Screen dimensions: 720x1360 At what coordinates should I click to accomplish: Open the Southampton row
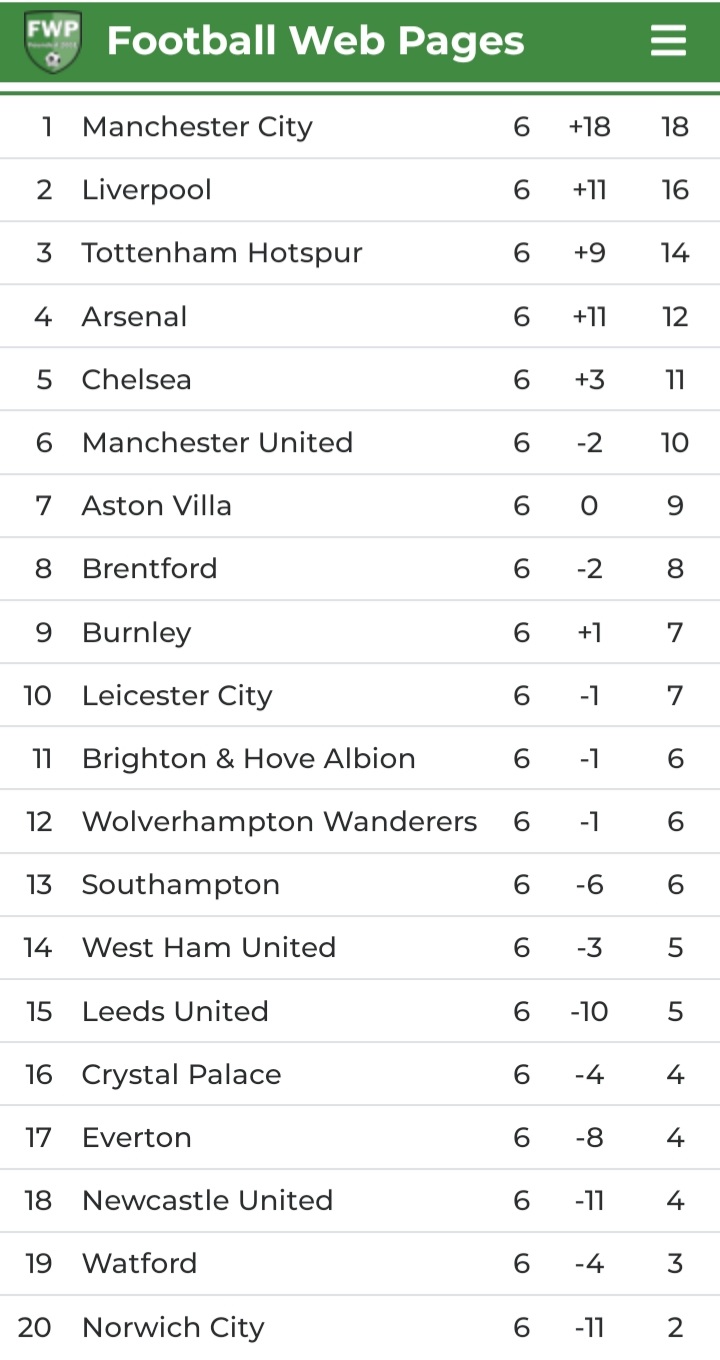tap(181, 885)
